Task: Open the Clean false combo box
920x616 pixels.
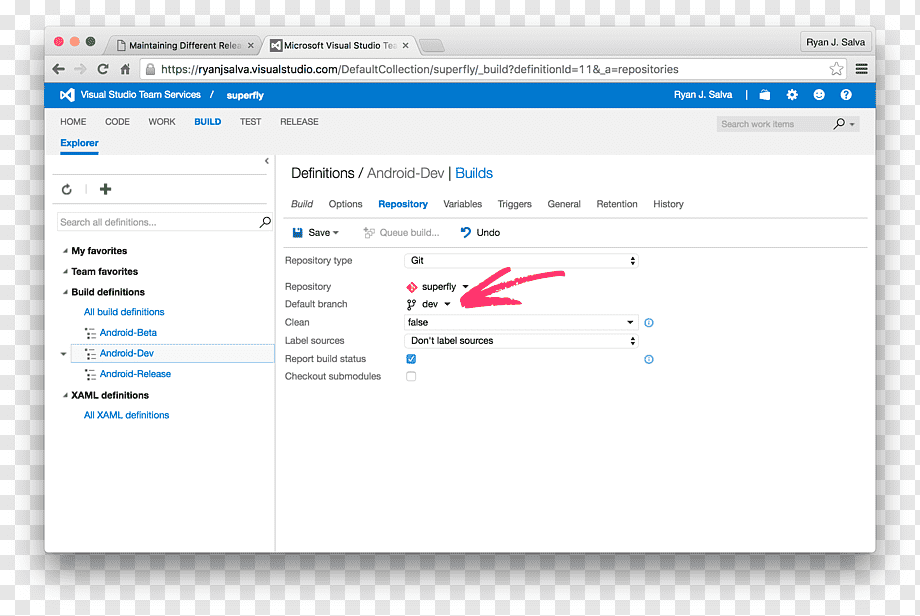Action: (x=521, y=322)
